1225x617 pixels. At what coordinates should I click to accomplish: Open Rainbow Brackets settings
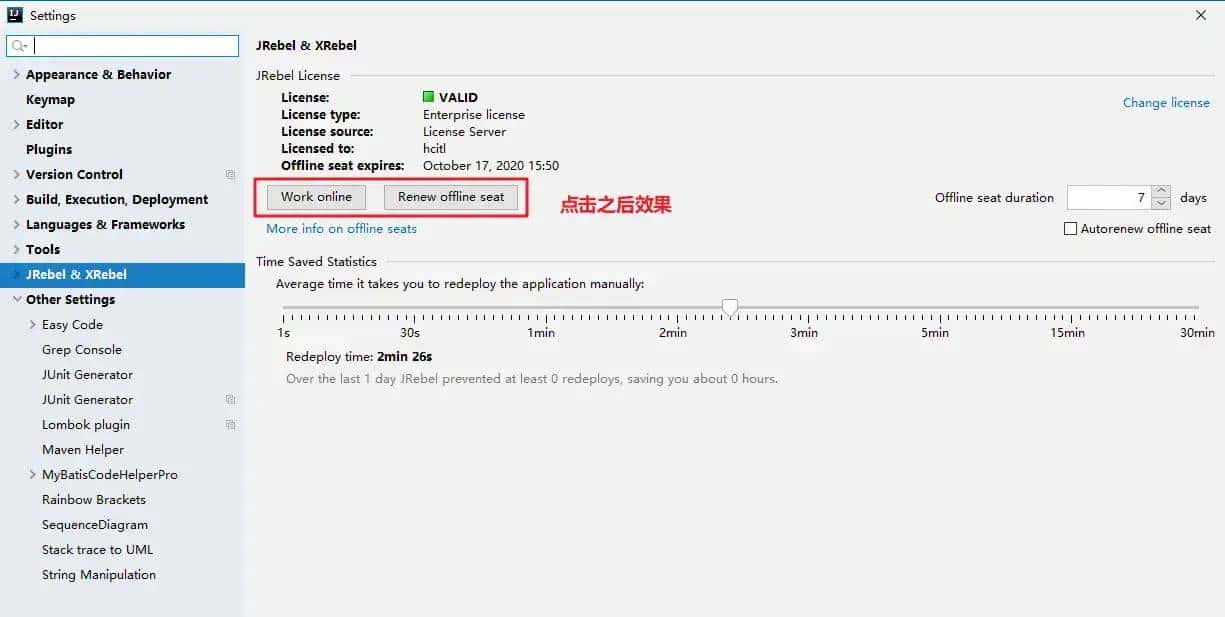[x=94, y=500]
